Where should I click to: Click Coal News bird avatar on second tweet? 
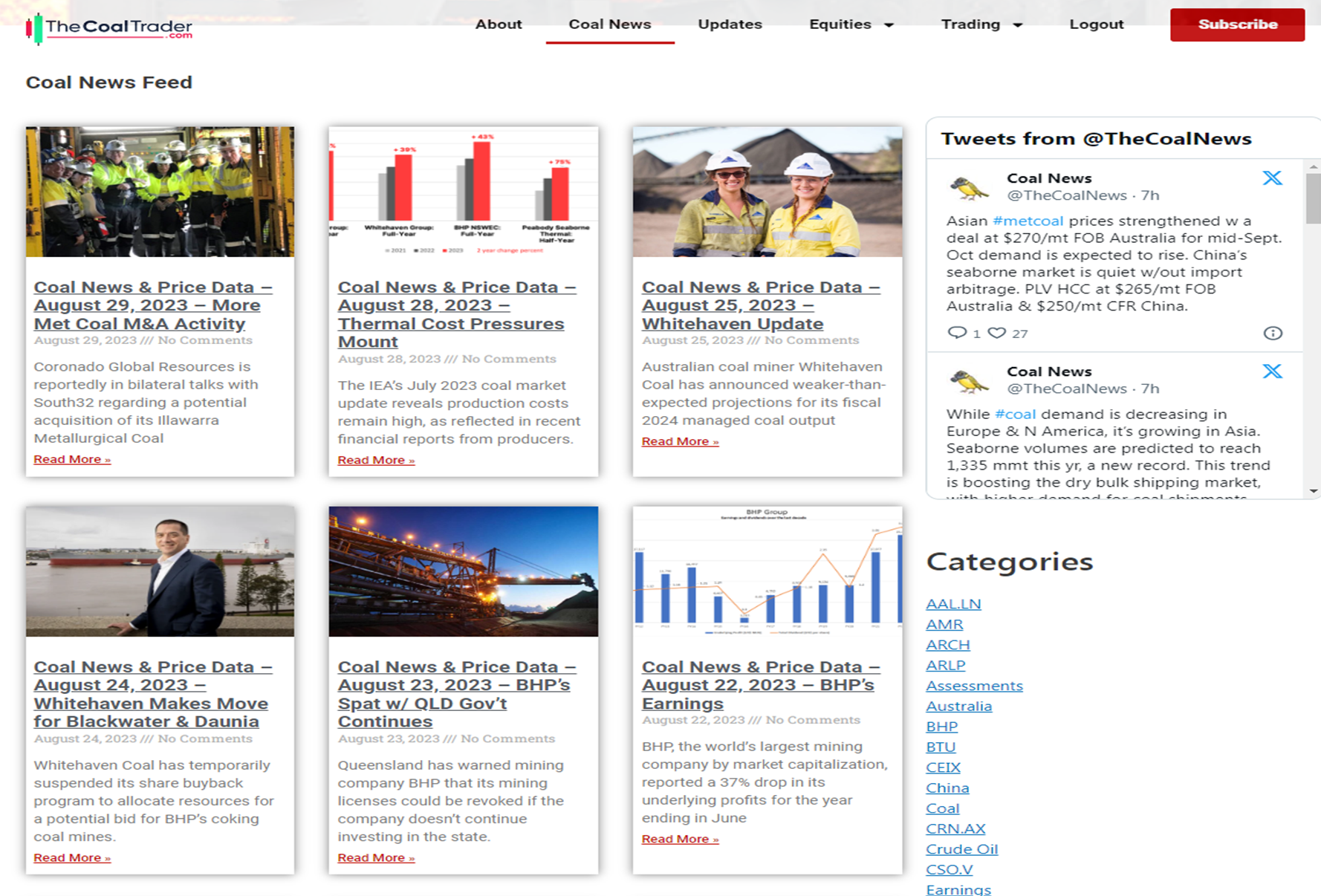click(969, 380)
